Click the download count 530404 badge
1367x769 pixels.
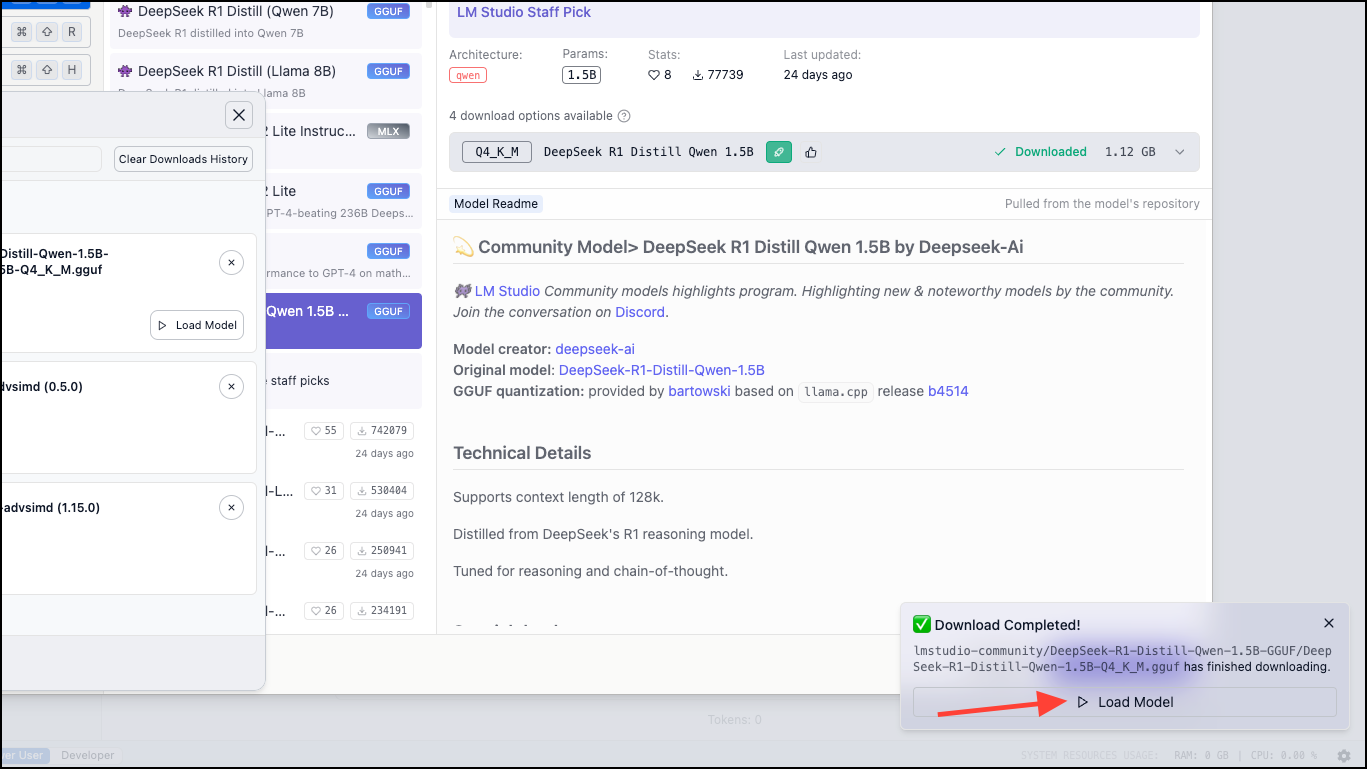point(382,491)
